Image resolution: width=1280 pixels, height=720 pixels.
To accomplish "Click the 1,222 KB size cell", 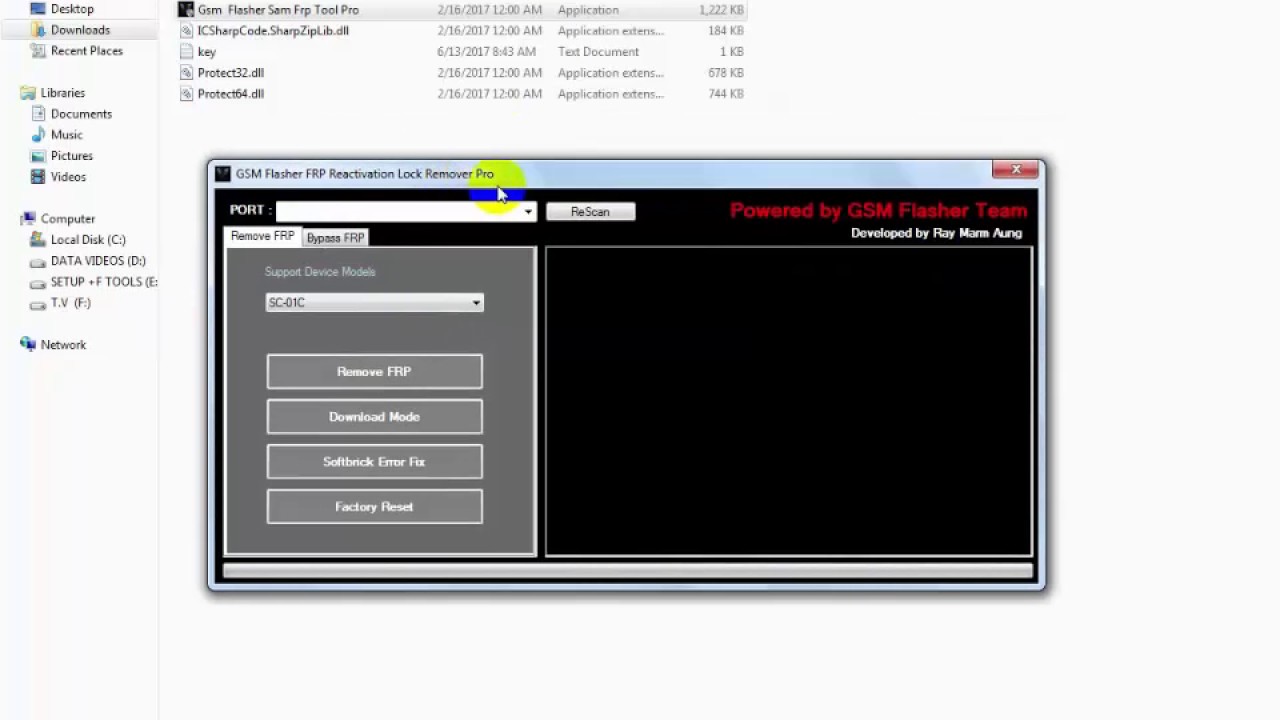I will click(721, 10).
